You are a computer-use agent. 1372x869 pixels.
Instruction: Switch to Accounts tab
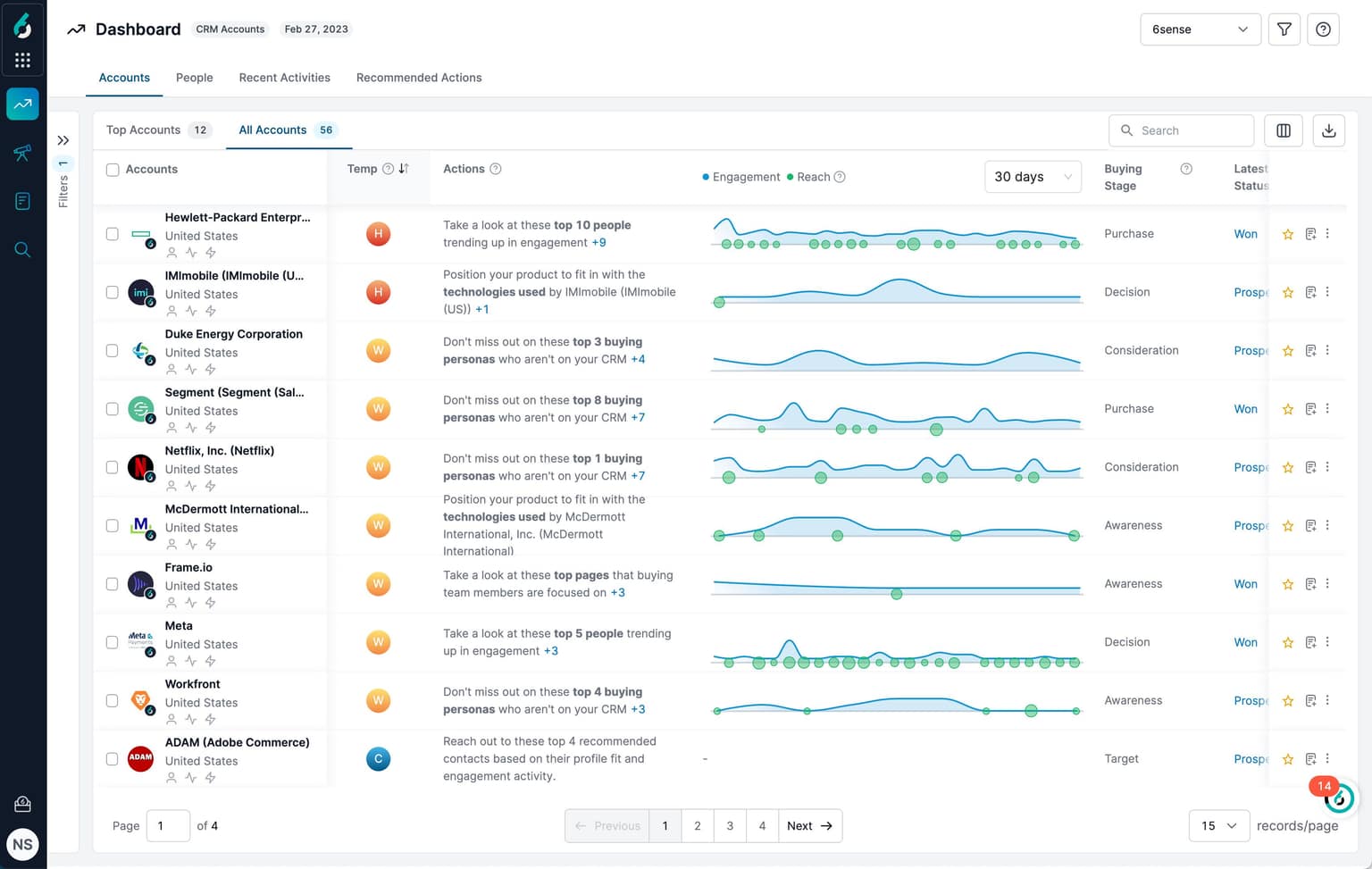tap(124, 78)
